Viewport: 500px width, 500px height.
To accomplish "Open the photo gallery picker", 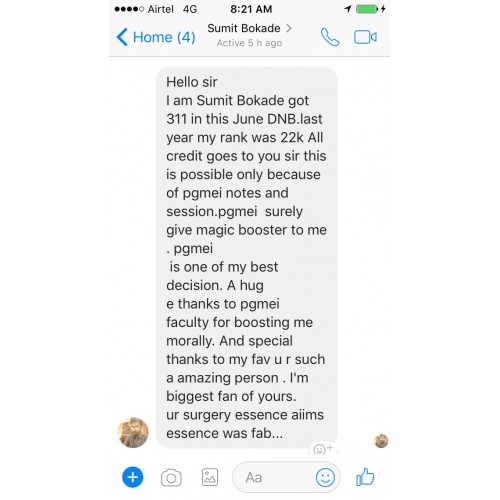I will pos(210,477).
